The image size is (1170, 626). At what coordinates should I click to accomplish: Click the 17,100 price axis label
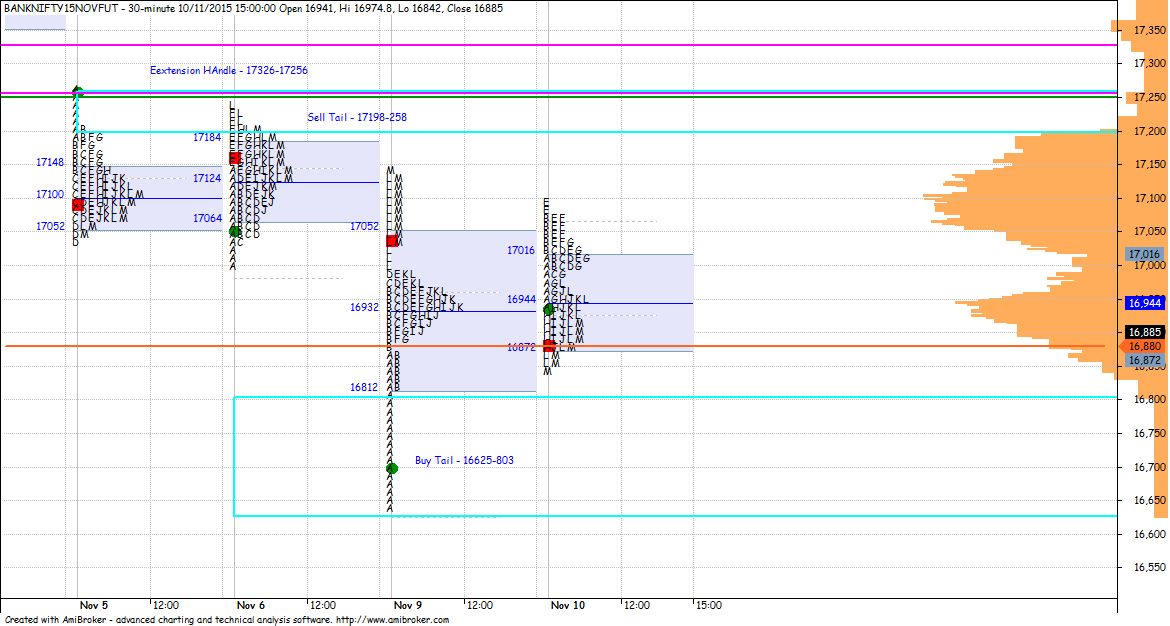[x=1150, y=198]
